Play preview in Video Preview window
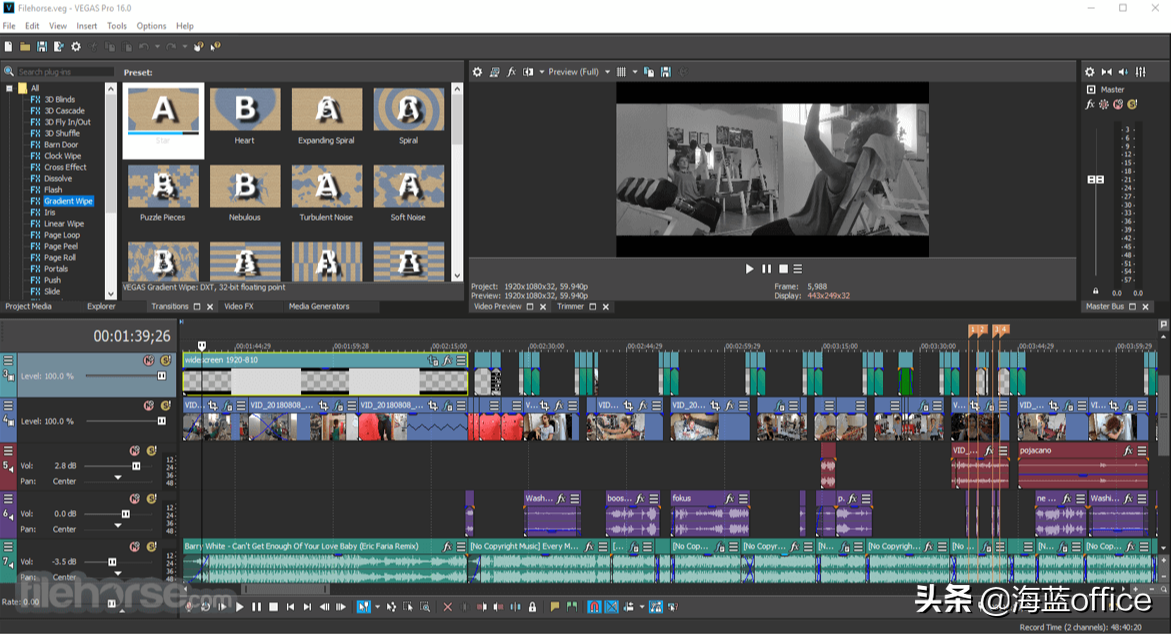This screenshot has height=634, width=1171. [749, 269]
